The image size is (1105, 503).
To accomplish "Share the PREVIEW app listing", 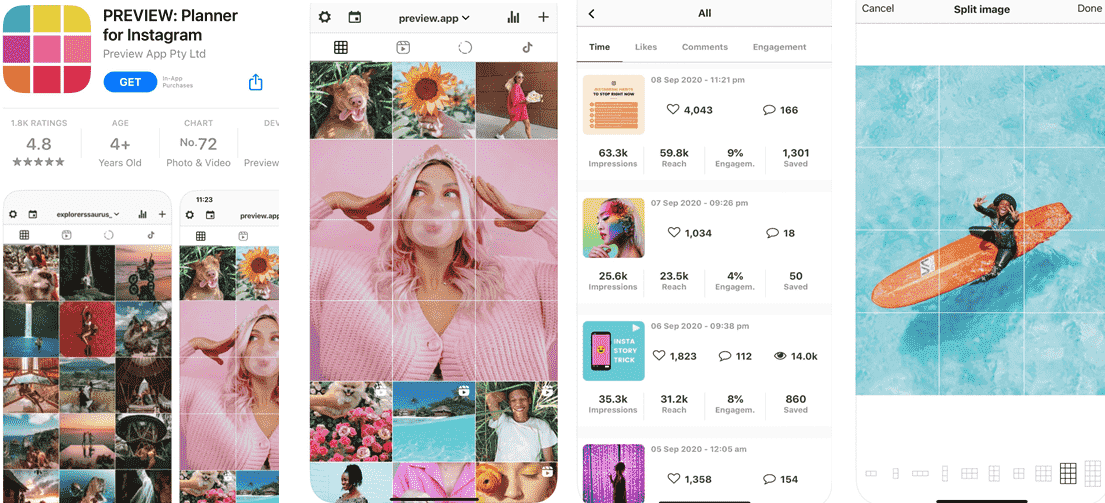I will tap(256, 82).
